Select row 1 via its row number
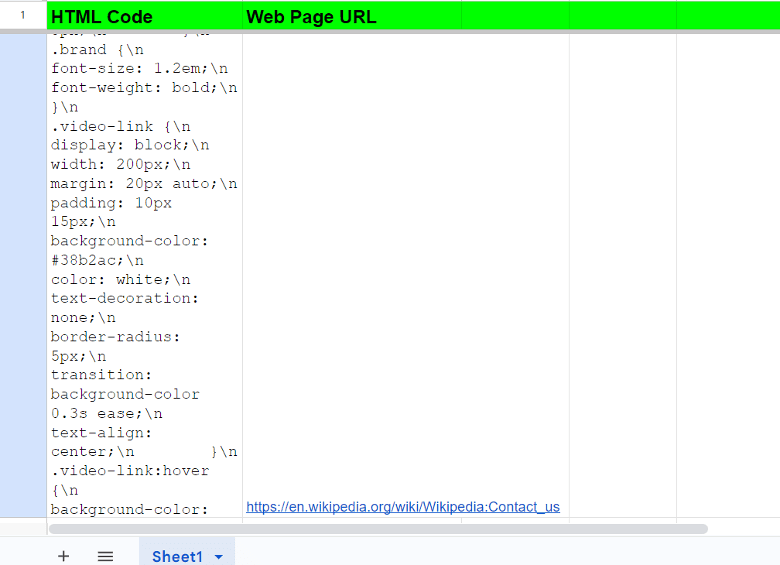 (x=23, y=16)
